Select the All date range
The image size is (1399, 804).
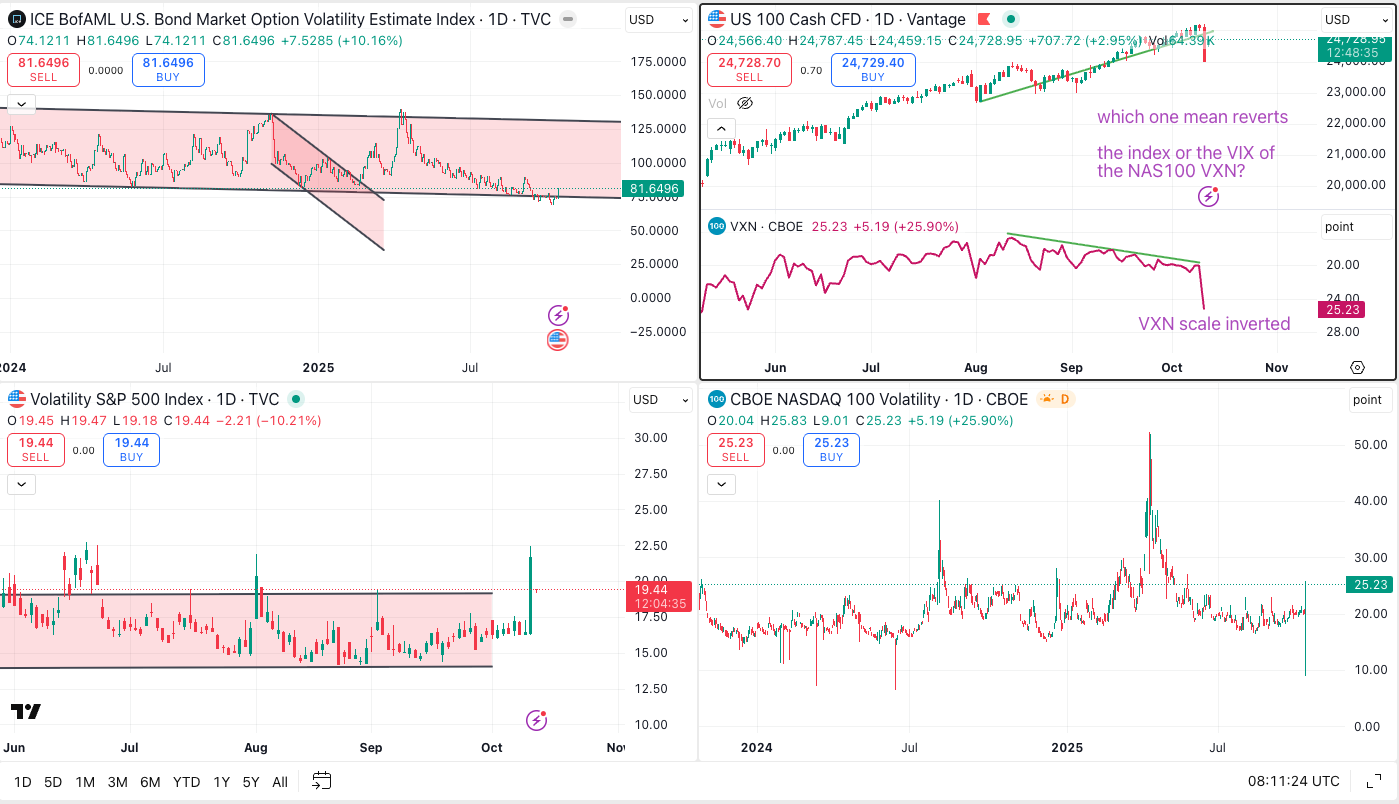pos(280,782)
